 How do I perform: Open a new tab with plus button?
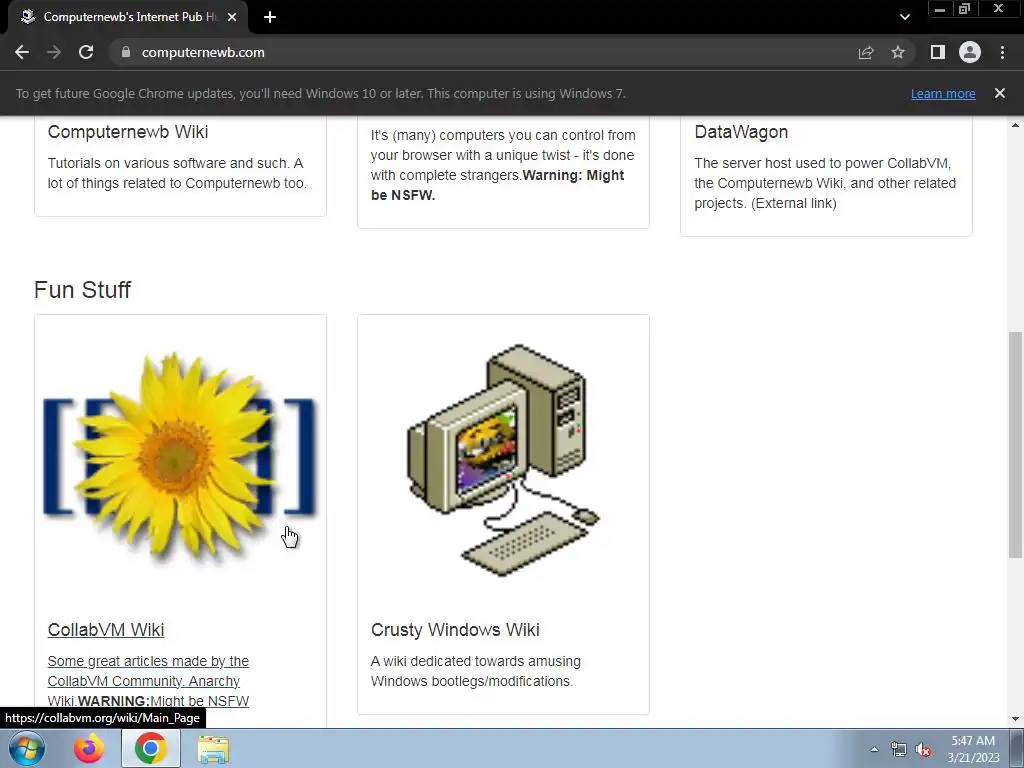270,17
